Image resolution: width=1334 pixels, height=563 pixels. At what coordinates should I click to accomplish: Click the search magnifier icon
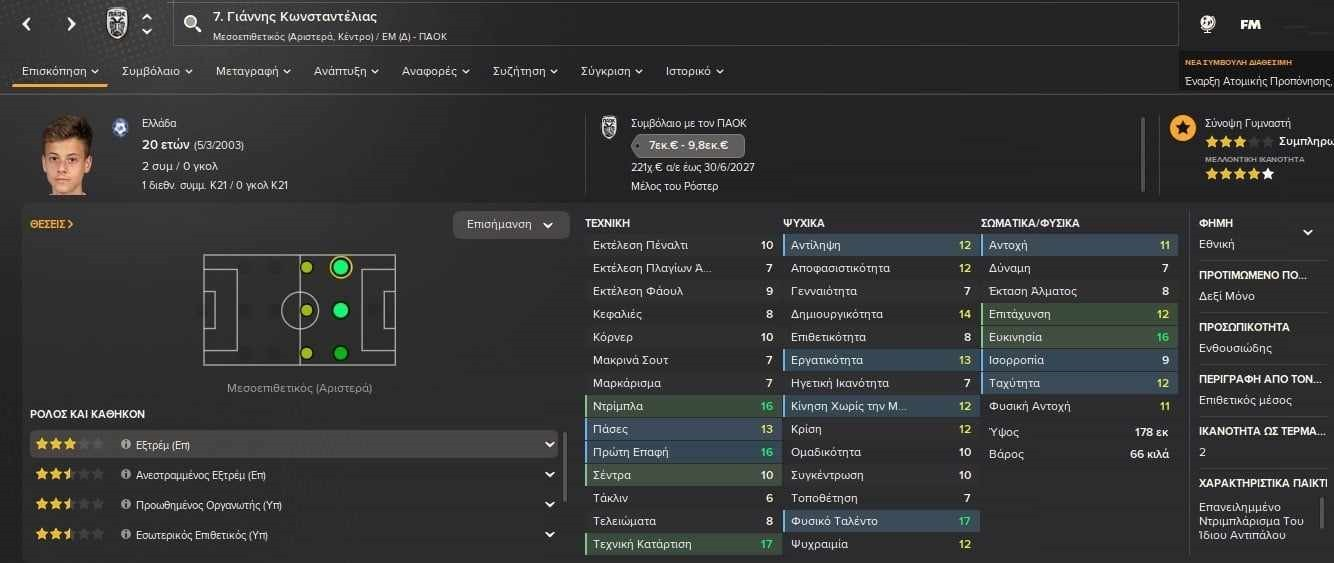click(193, 24)
